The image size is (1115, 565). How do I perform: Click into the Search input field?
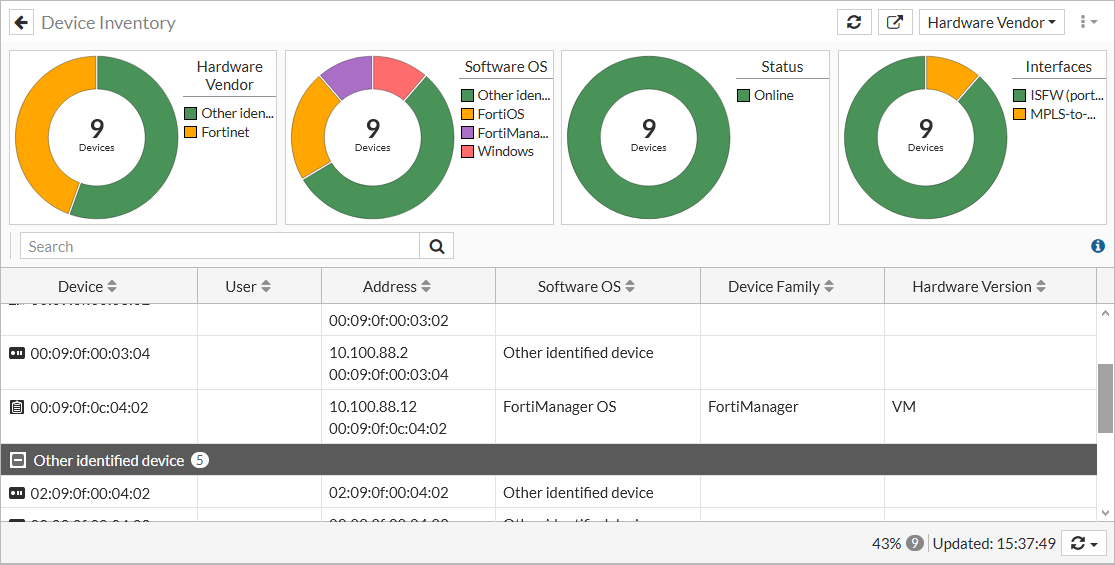pyautogui.click(x=220, y=246)
